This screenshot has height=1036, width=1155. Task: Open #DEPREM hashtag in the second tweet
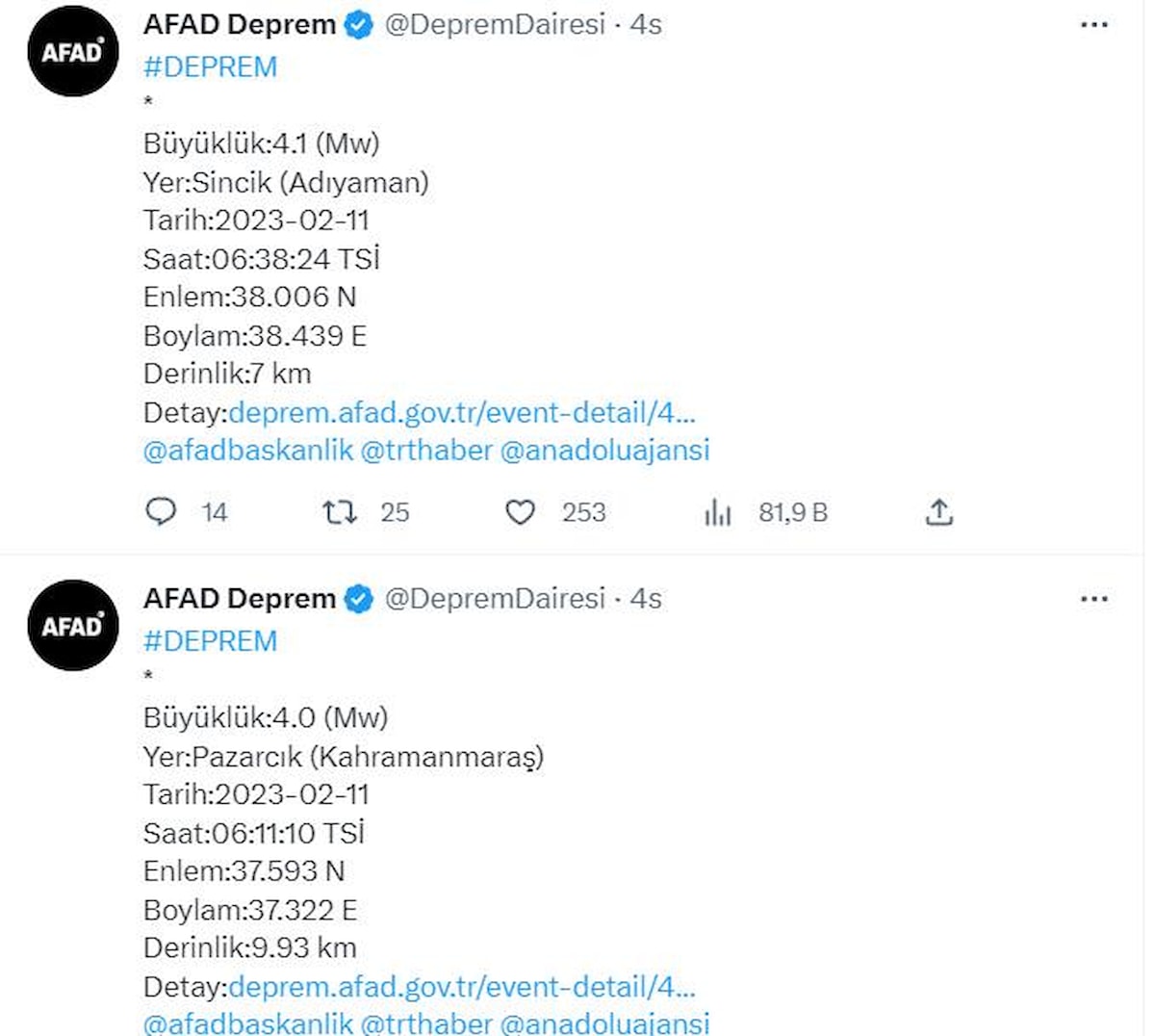coord(210,640)
